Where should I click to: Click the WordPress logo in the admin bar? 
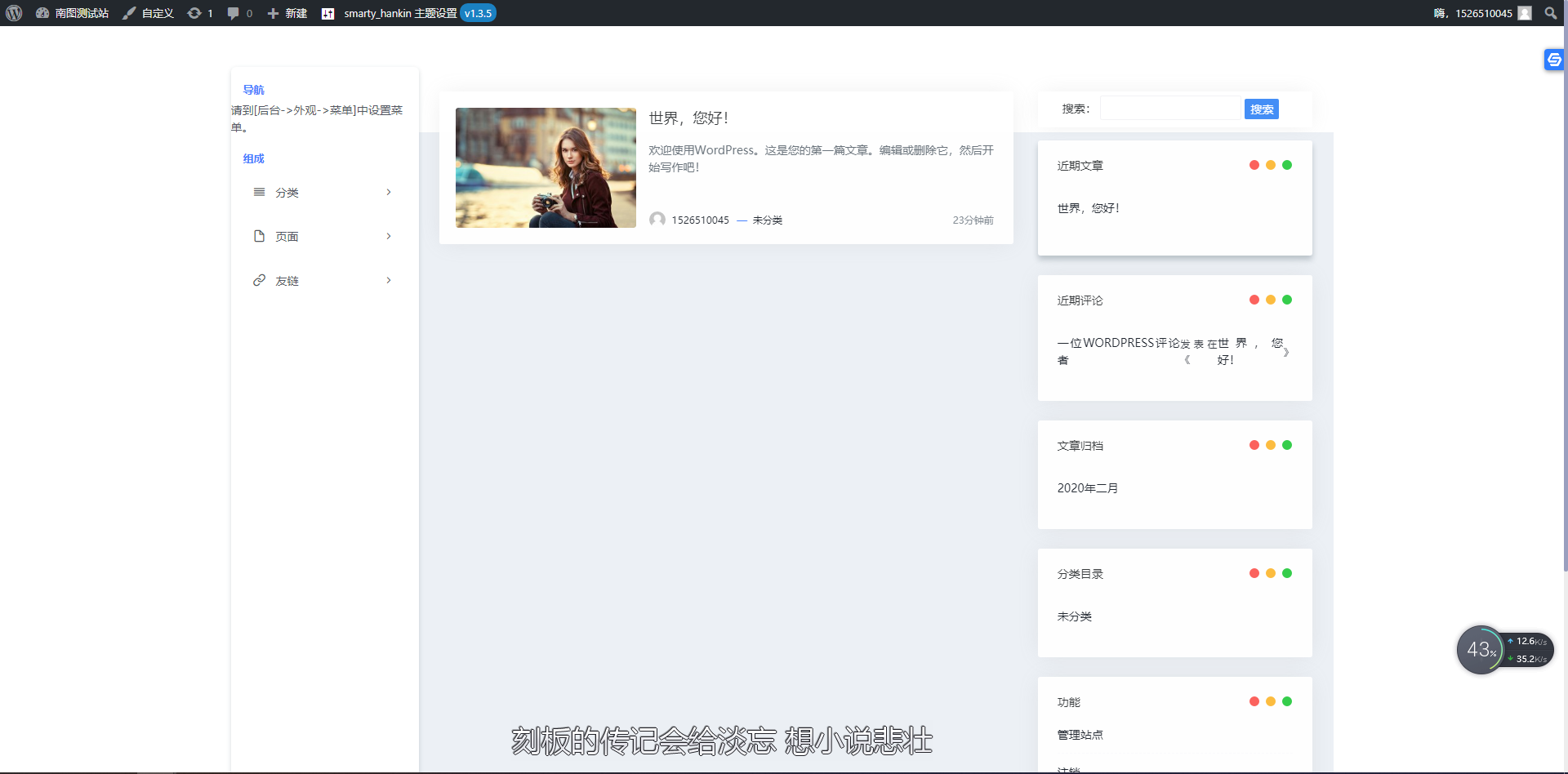pyautogui.click(x=14, y=12)
